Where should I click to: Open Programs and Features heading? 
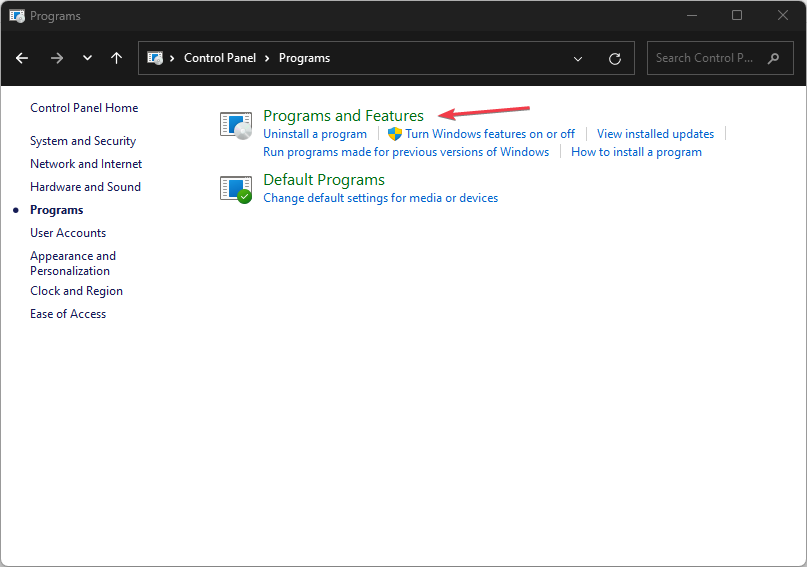point(343,116)
